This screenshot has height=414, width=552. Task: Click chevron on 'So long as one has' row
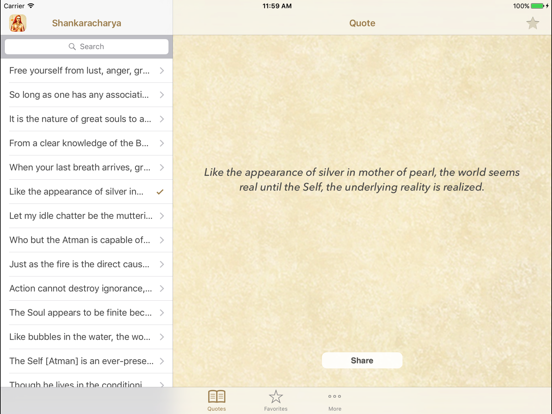(x=162, y=95)
